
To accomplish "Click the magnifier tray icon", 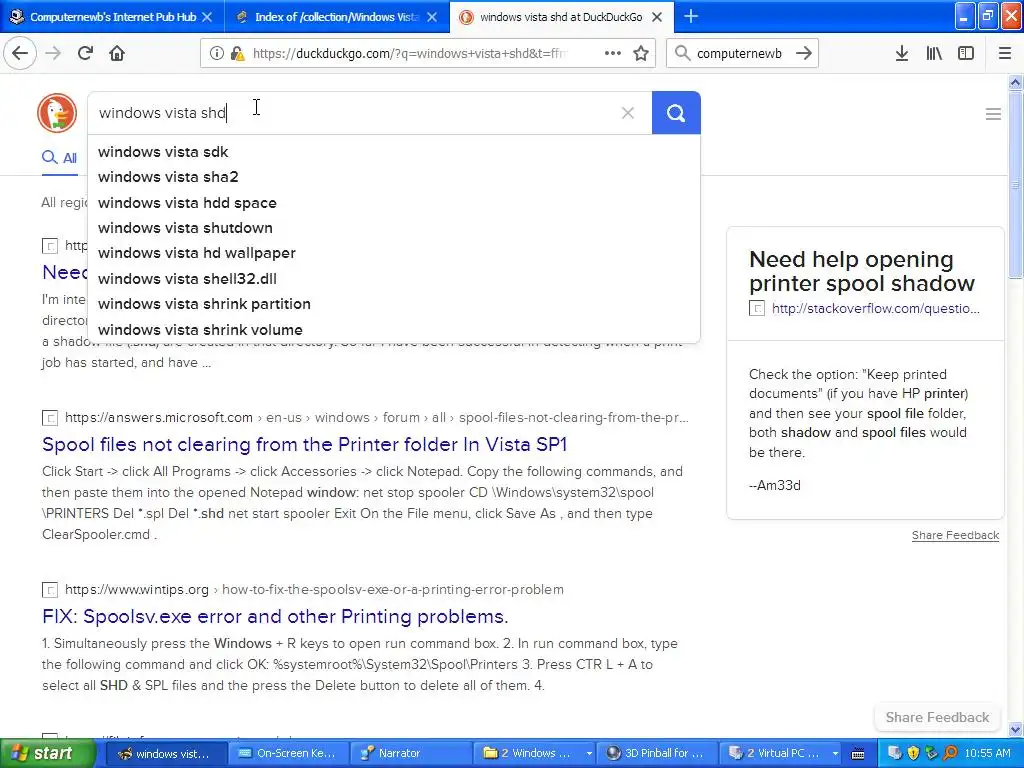I will [x=950, y=754].
